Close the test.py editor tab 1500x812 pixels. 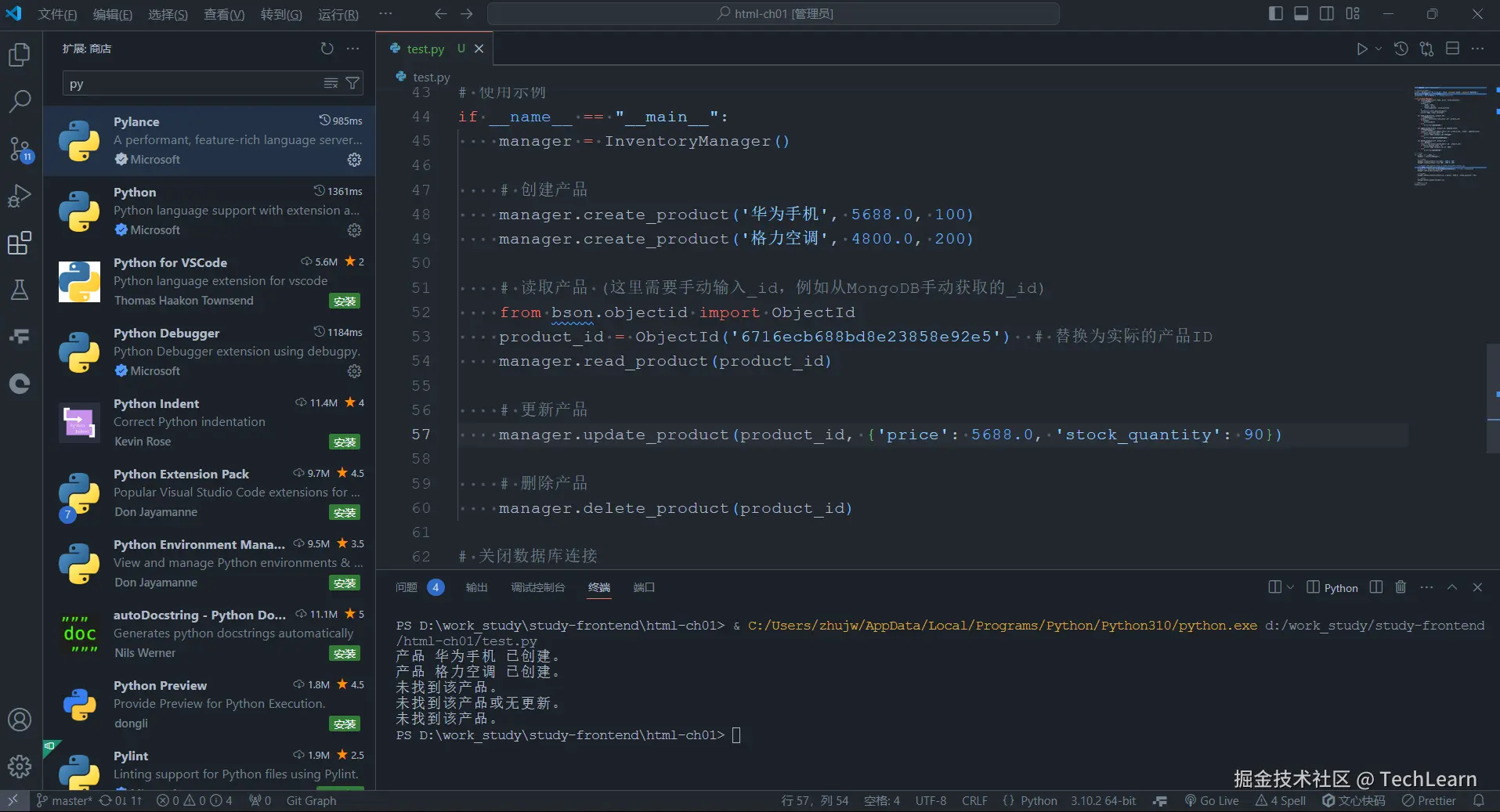click(x=479, y=49)
